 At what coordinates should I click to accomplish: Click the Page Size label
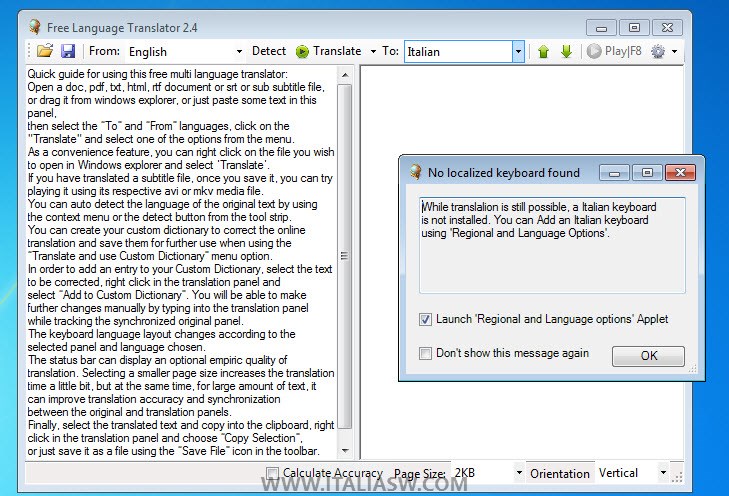click(419, 474)
